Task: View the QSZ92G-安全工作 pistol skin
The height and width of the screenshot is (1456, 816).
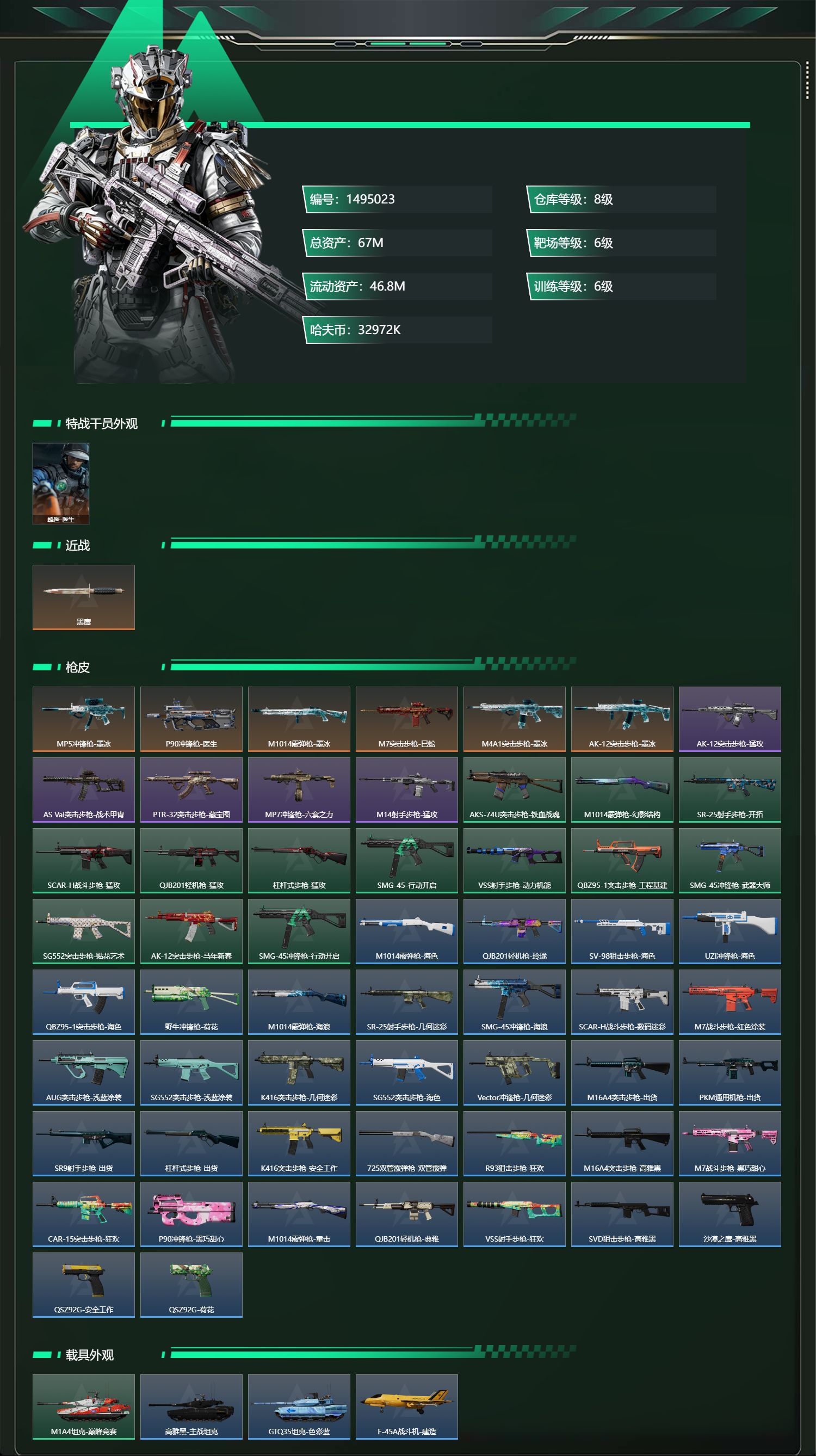Action: 84,1284
